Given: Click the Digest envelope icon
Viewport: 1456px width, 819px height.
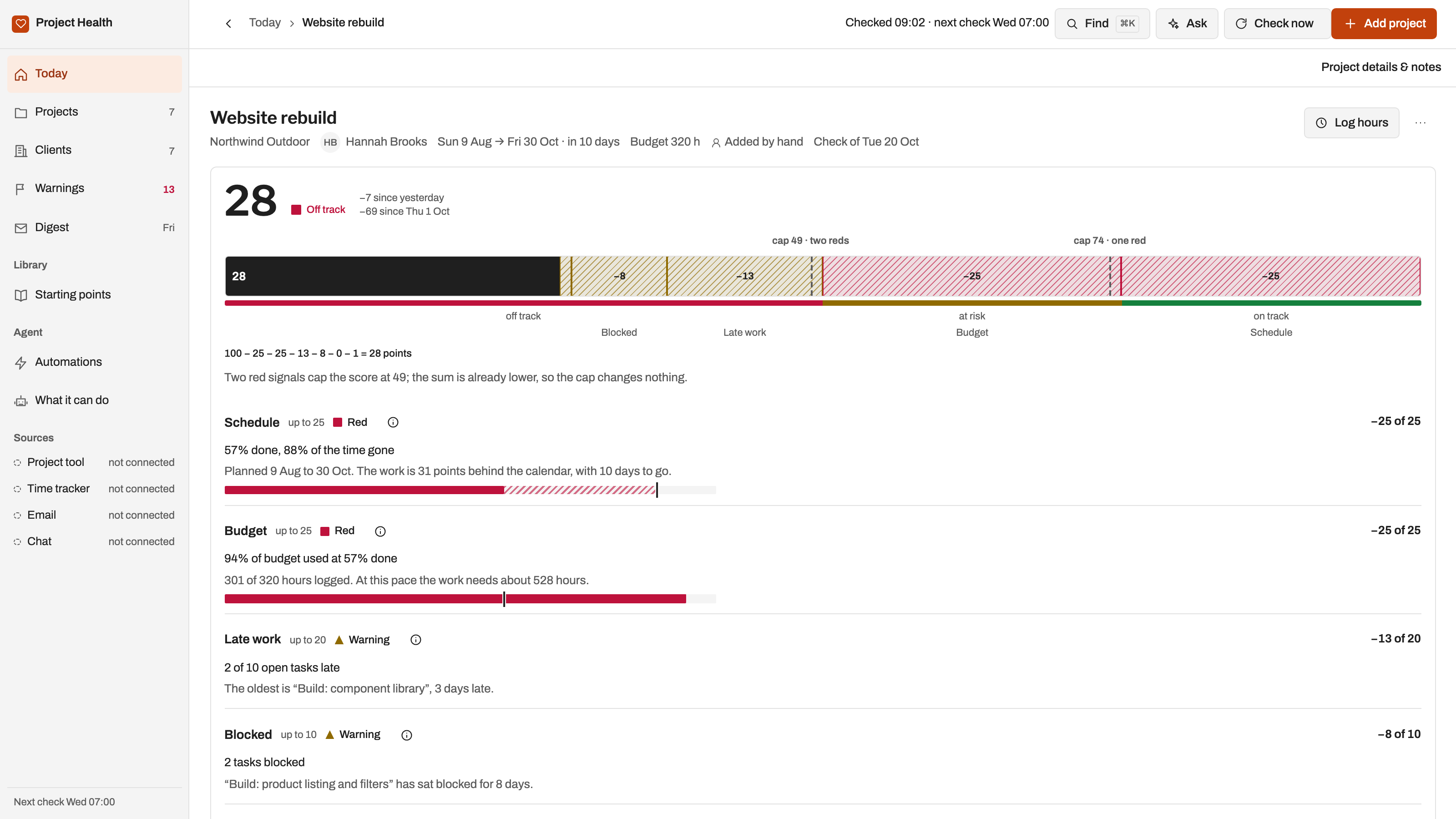Looking at the screenshot, I should [x=21, y=228].
